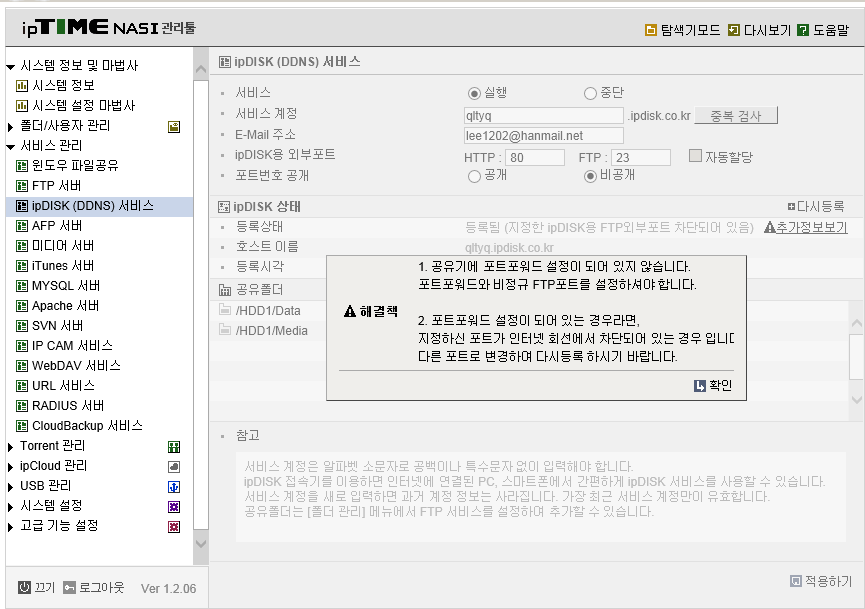Click the 다시보기 refresh icon in header
Screen dimensions: 865x609
coord(734,30)
